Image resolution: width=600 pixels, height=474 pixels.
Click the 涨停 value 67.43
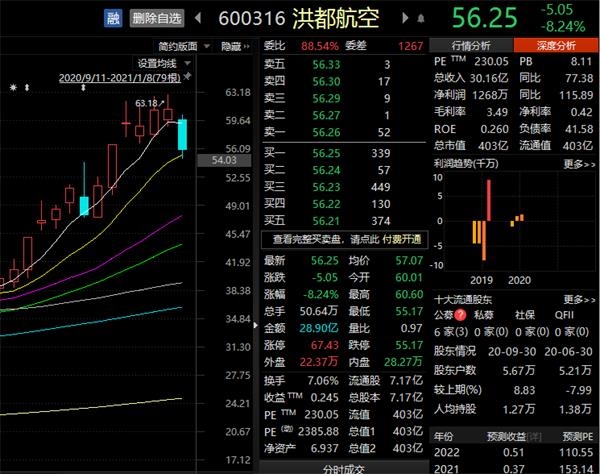pyautogui.click(x=324, y=345)
